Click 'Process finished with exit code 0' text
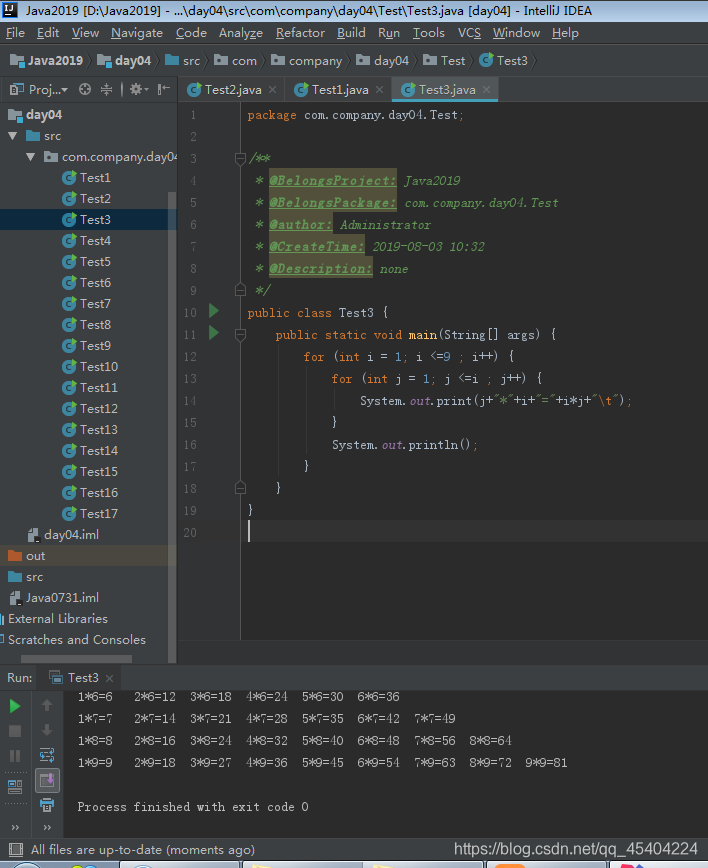 click(x=193, y=807)
